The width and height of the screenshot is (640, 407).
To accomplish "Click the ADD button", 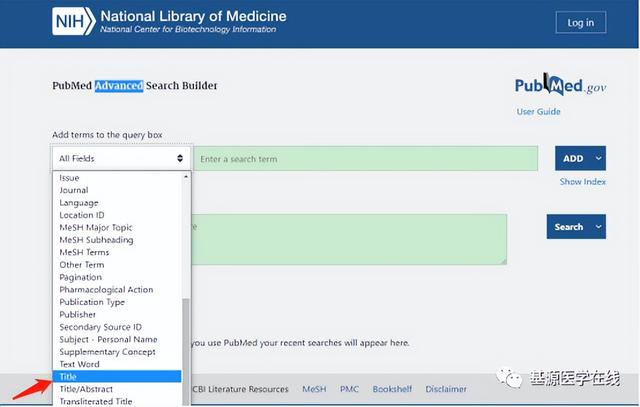I will [x=573, y=158].
